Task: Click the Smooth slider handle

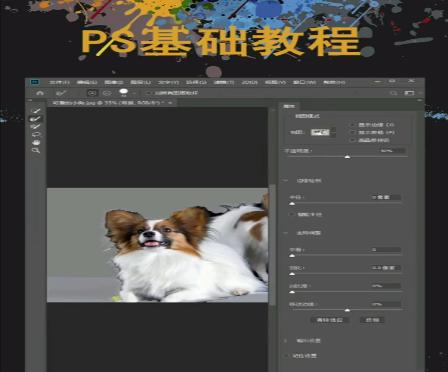Action: [x=292, y=255]
